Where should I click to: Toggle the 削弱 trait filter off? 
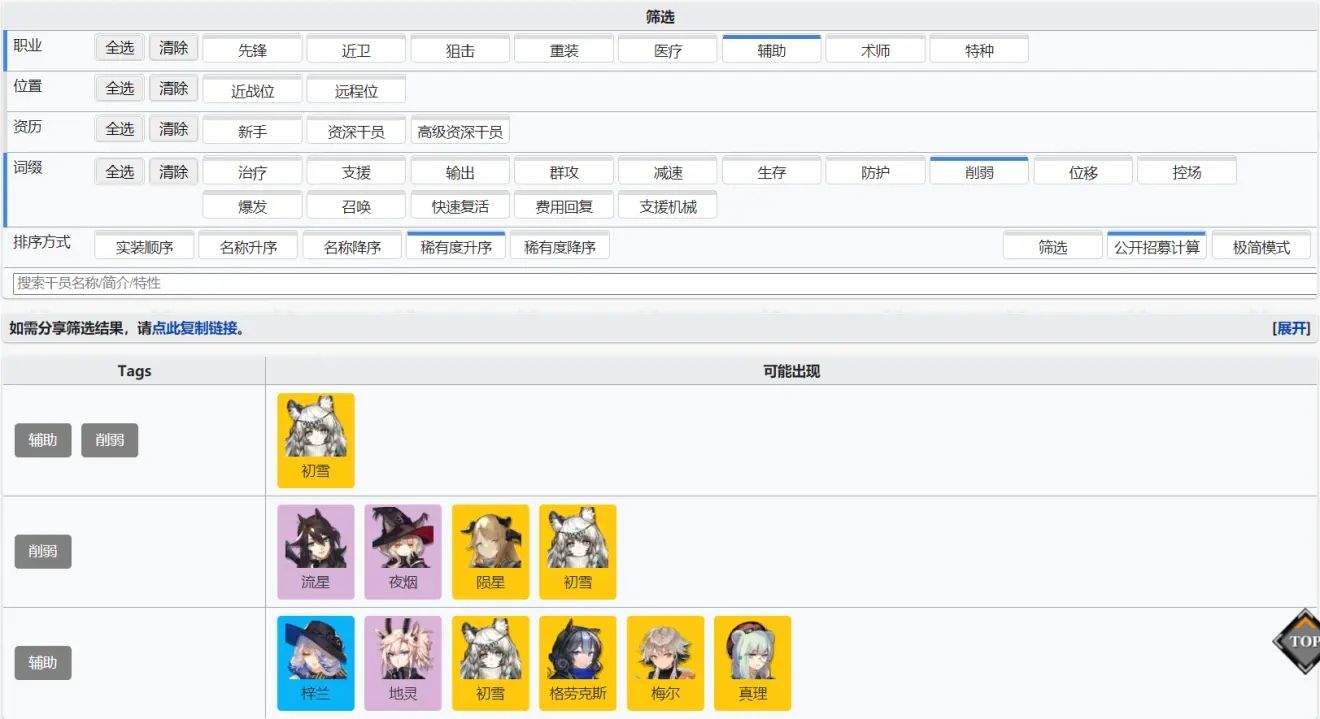(x=979, y=171)
